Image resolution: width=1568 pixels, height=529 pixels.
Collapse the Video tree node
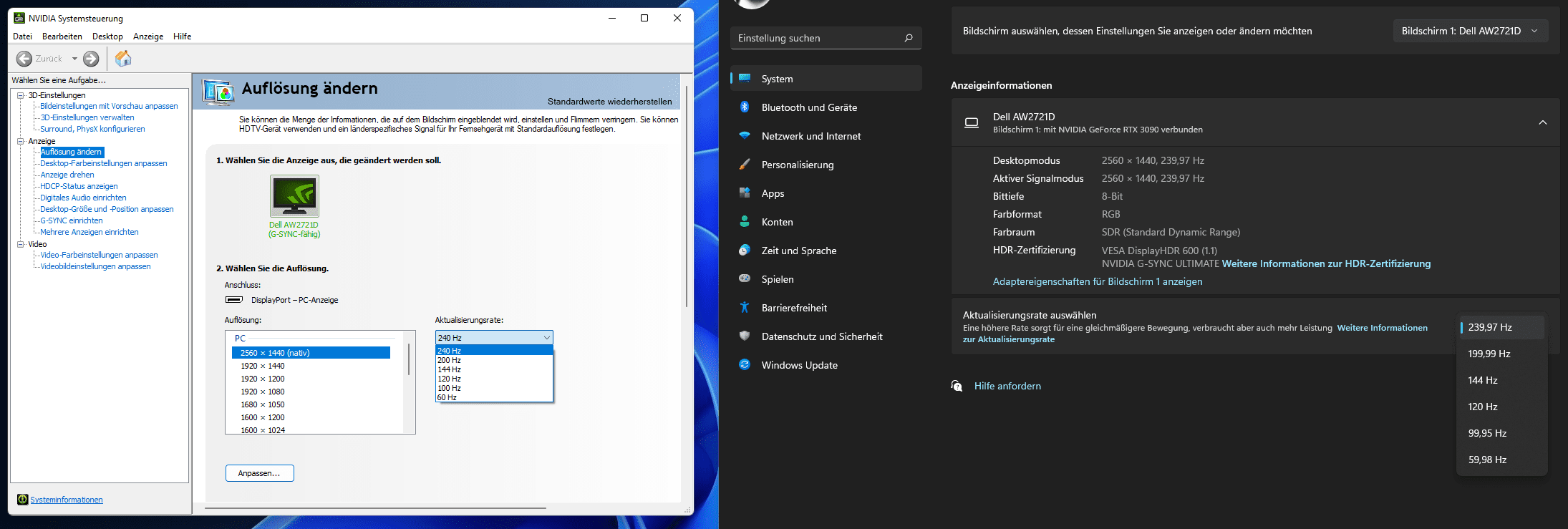pos(21,244)
